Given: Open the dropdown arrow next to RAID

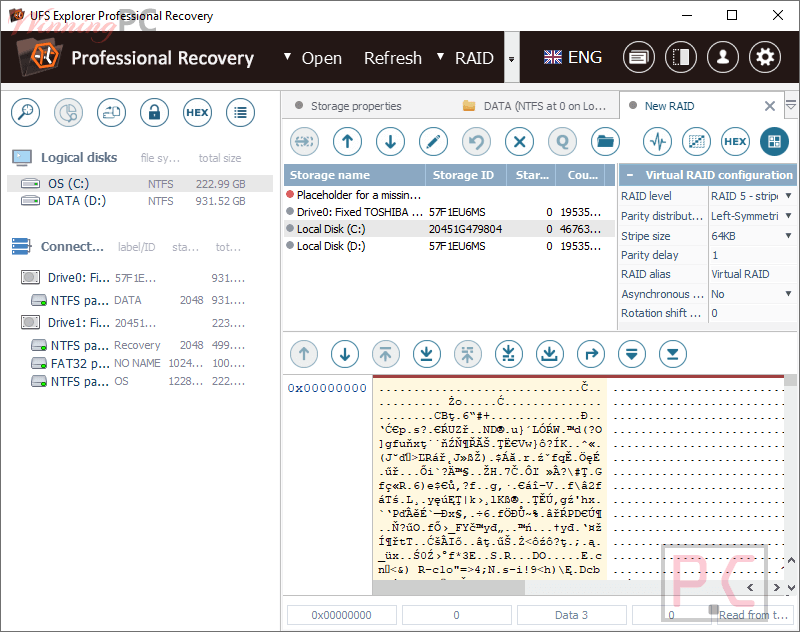Looking at the screenshot, I should coord(440,57).
